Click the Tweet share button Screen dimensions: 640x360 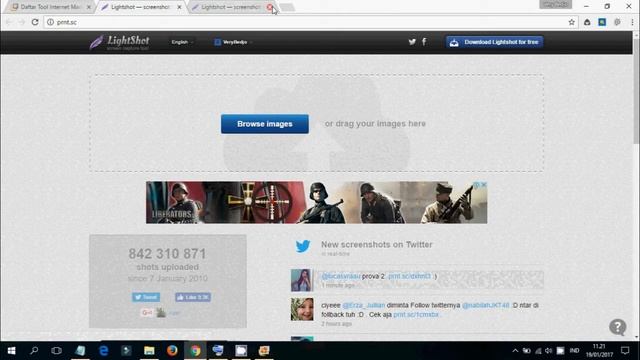(146, 297)
